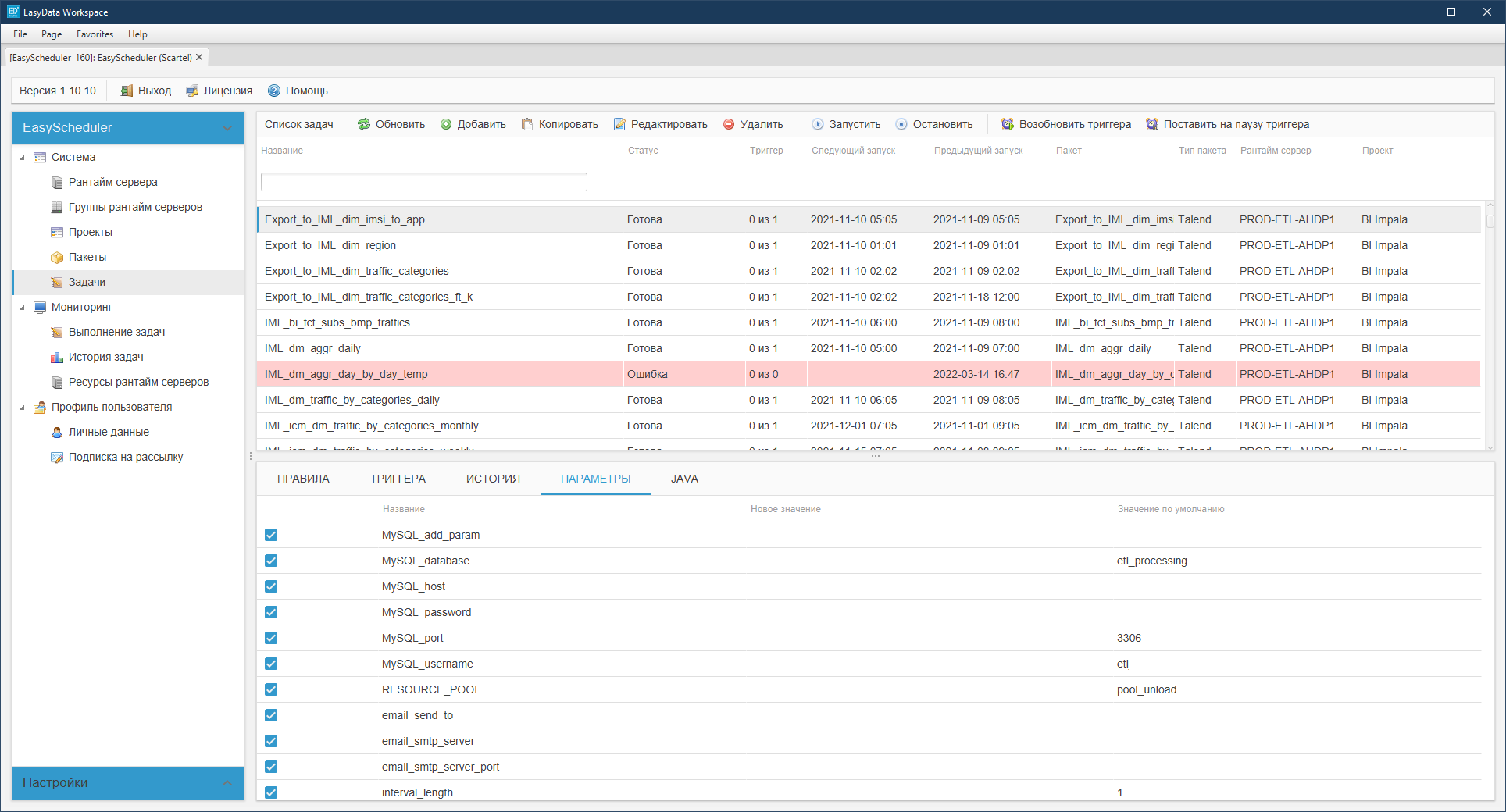Uncheck the MySQL_password checkbox
This screenshot has width=1506, height=812.
point(271,612)
